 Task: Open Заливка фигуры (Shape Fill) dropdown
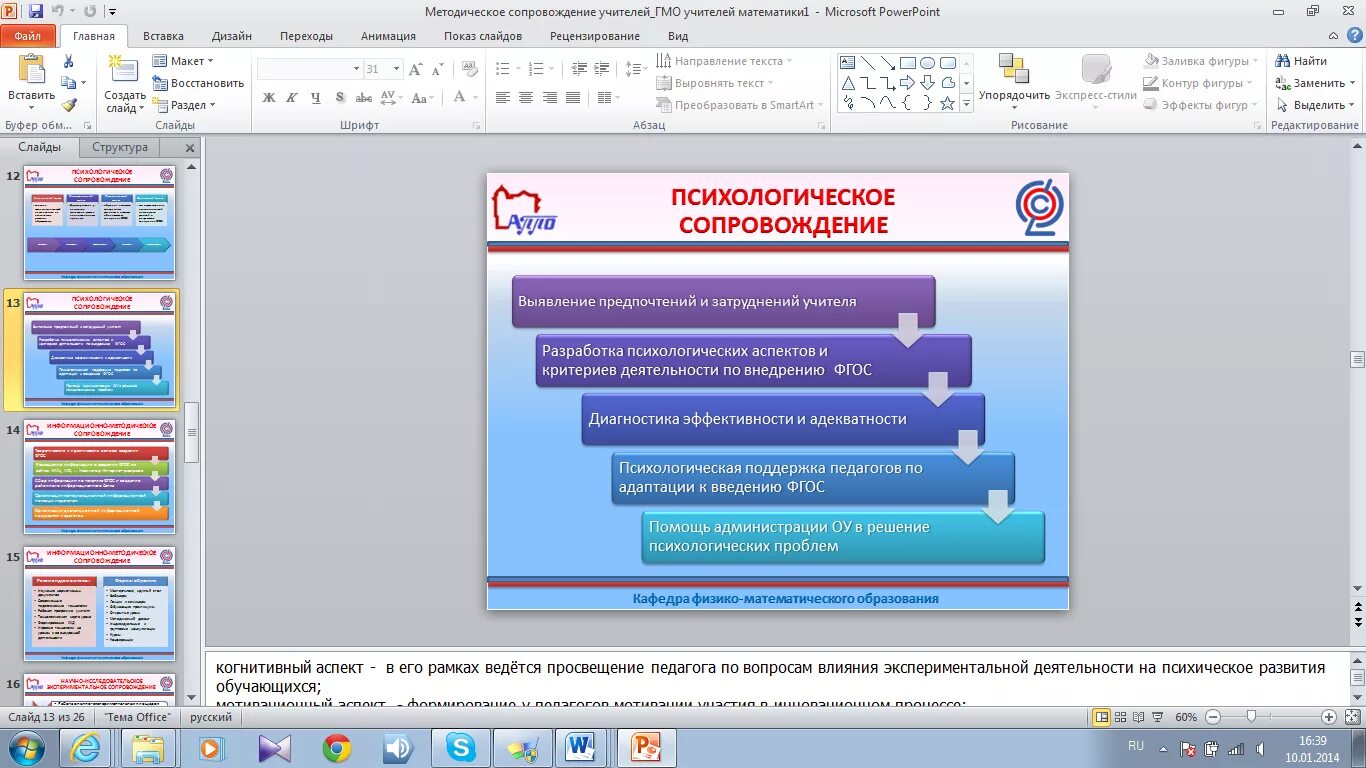point(1199,61)
